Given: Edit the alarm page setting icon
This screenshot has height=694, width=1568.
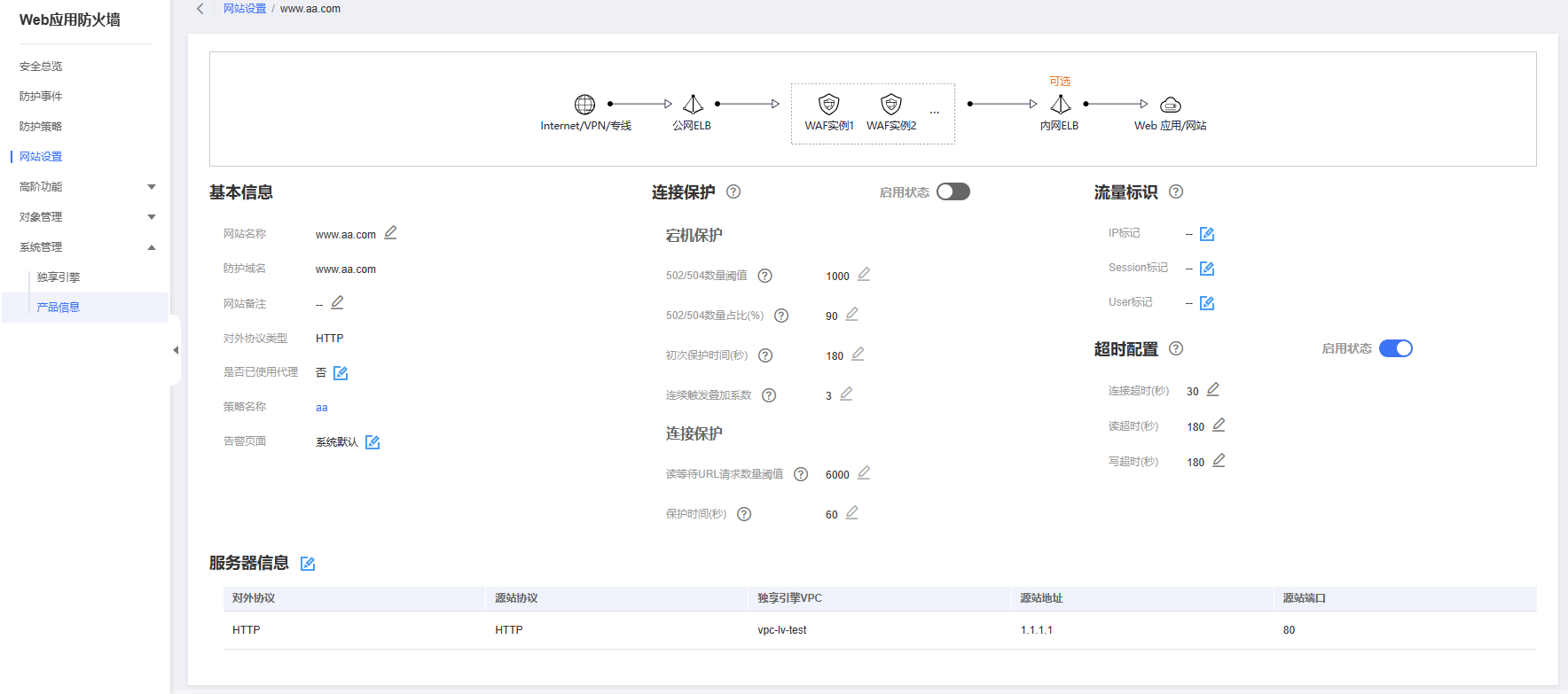Looking at the screenshot, I should [372, 442].
